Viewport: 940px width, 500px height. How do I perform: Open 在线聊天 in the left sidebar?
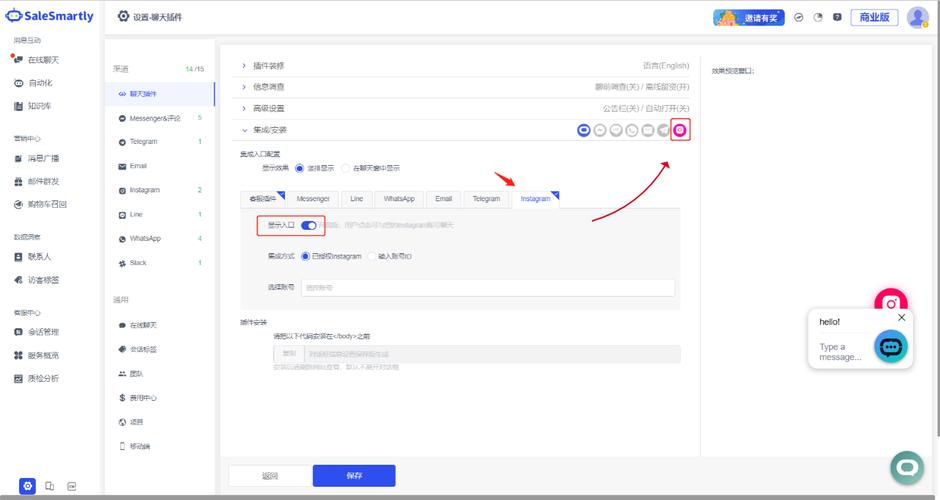click(x=36, y=60)
